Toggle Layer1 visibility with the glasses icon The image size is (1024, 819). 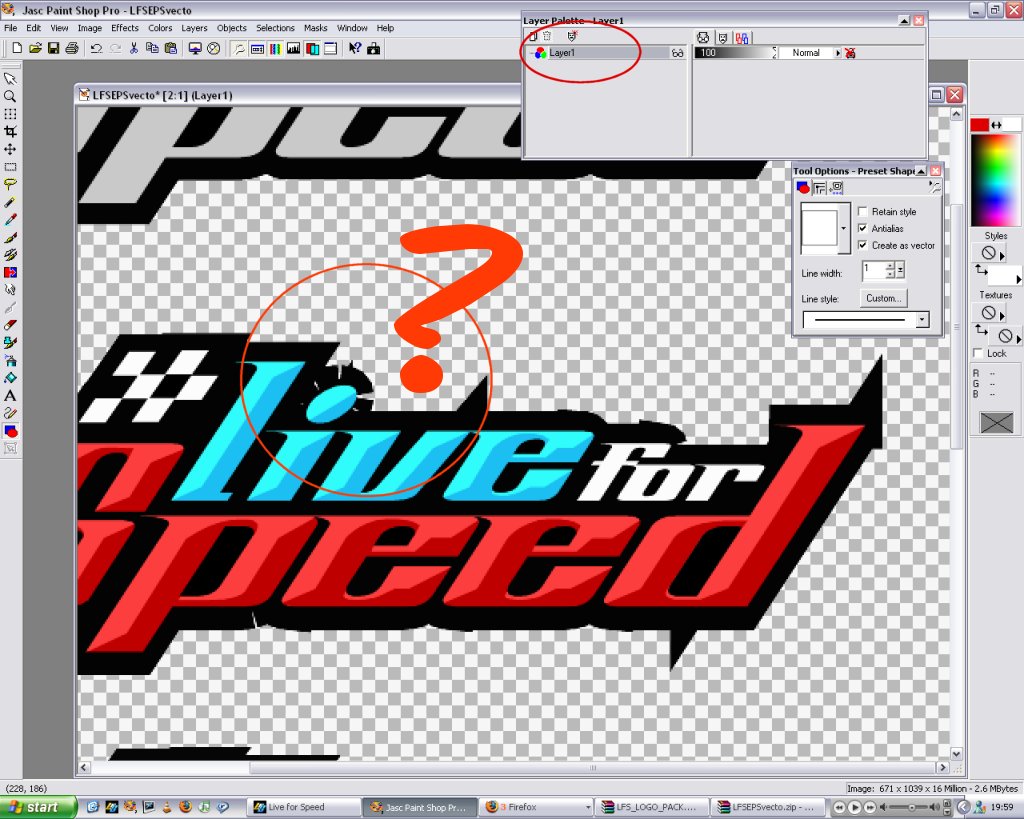click(x=677, y=53)
